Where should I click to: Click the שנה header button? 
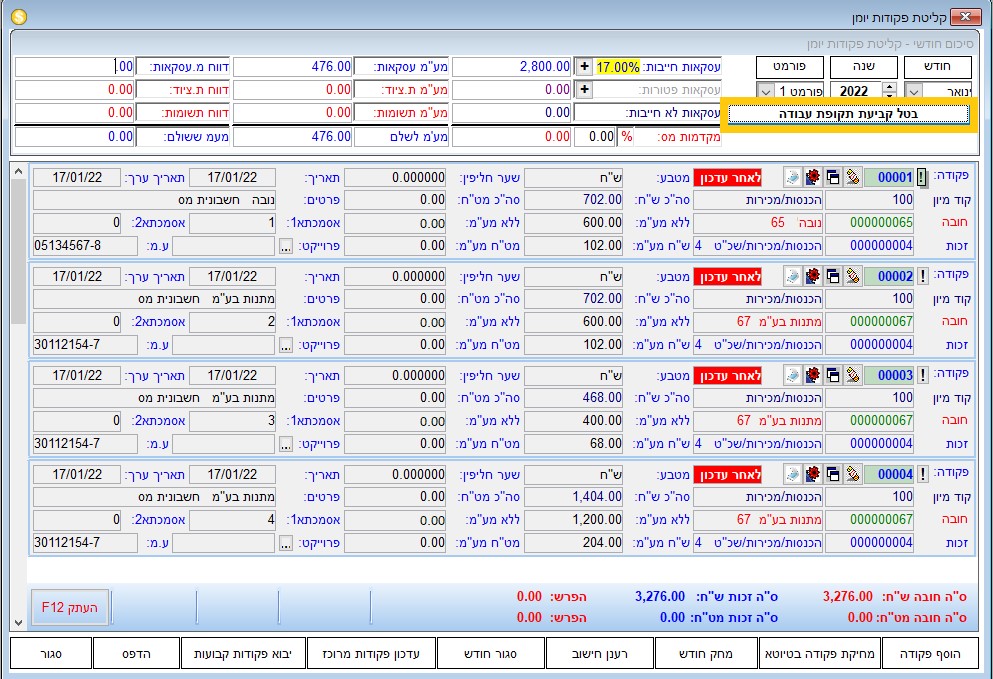(x=863, y=67)
